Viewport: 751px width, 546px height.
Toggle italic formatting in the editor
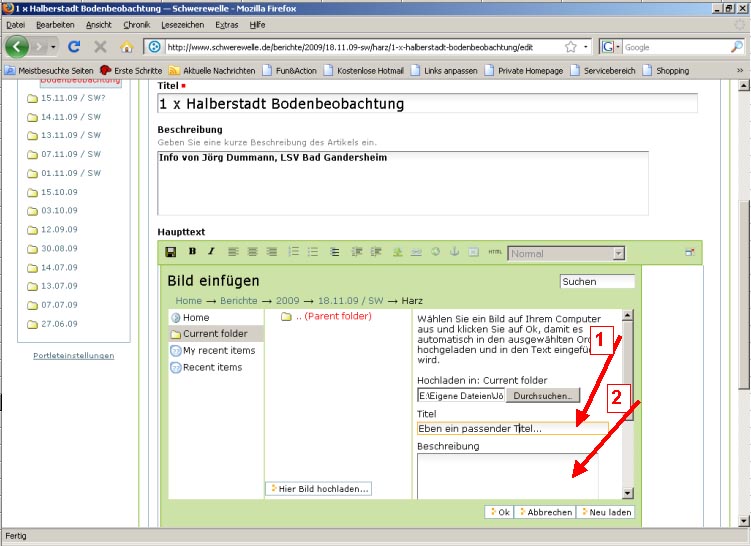coord(211,252)
